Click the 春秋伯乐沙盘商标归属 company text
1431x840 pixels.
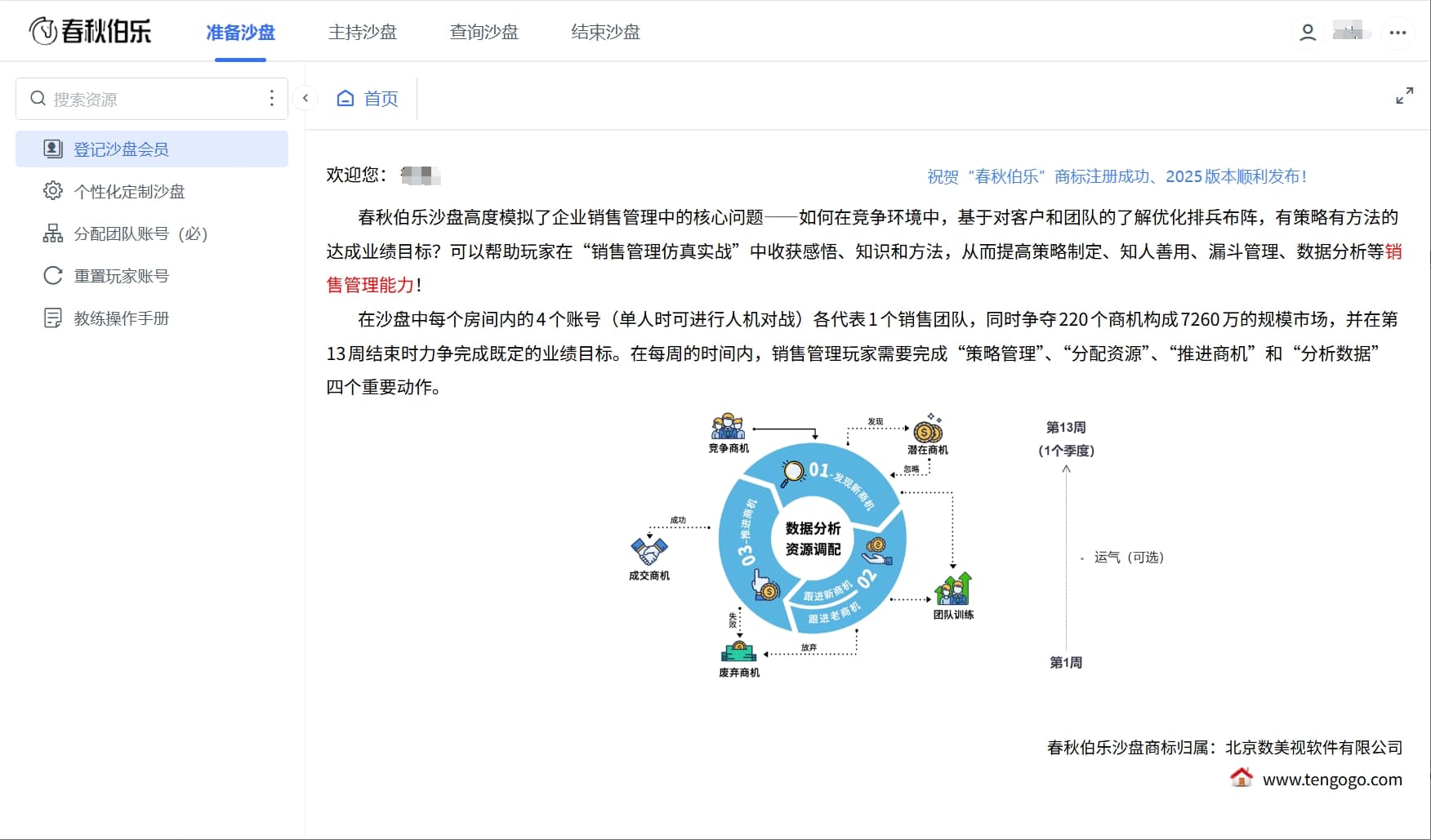pos(1224,748)
